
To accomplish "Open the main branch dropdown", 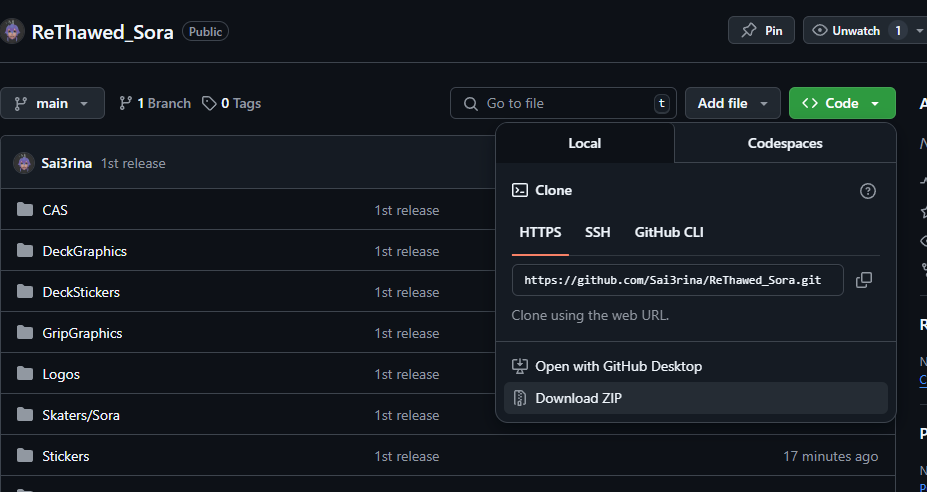I will click(52, 103).
